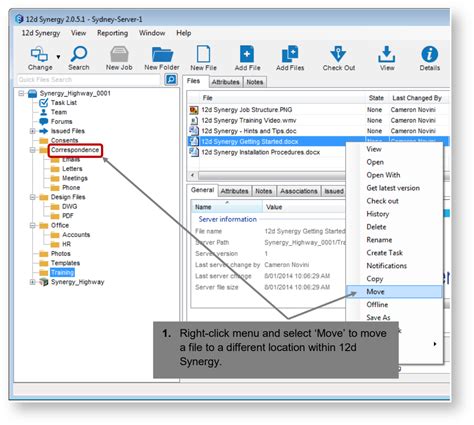
Task: Select the Consents folder
Action: click(x=64, y=140)
